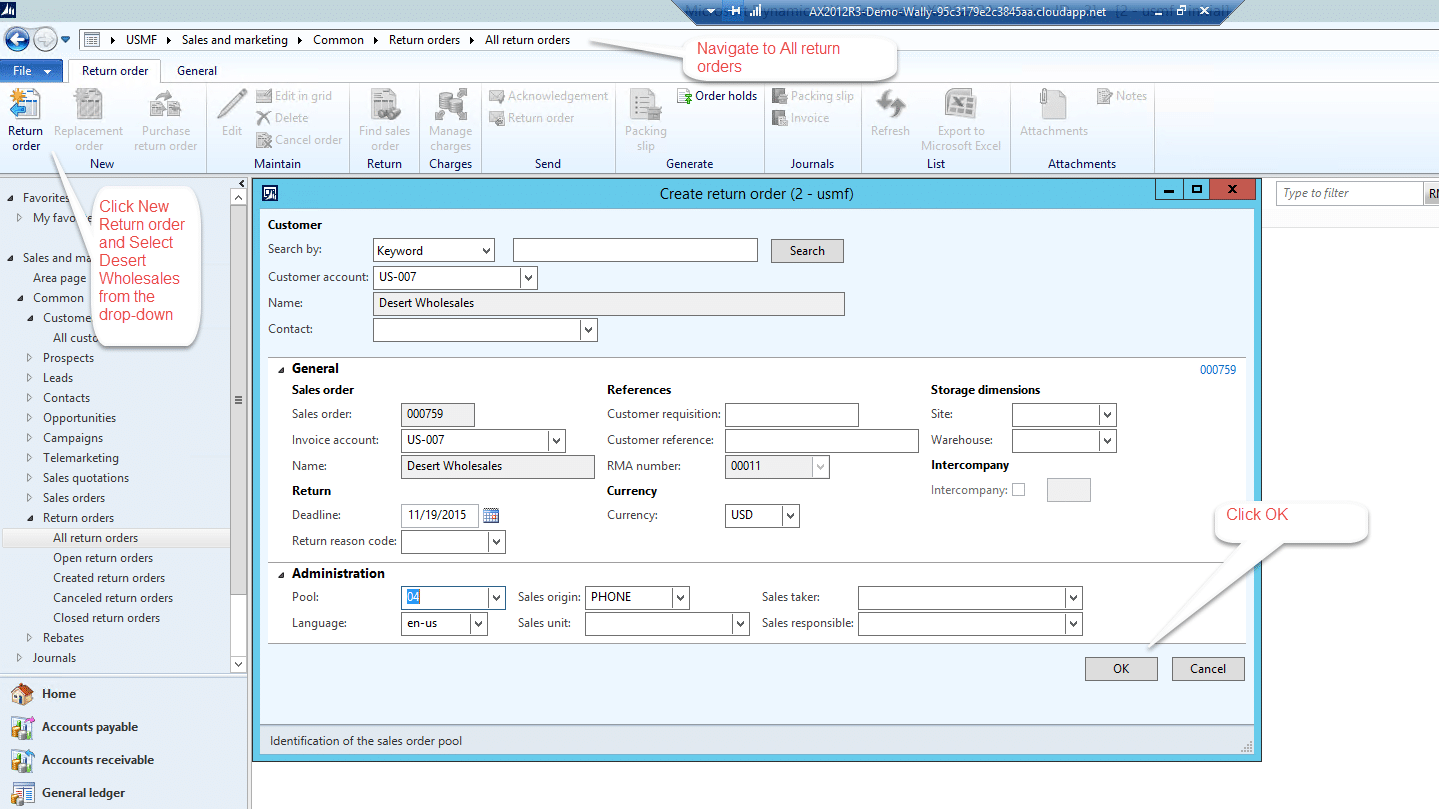This screenshot has width=1439, height=809.
Task: Click the Manage charges icon
Action: (449, 118)
